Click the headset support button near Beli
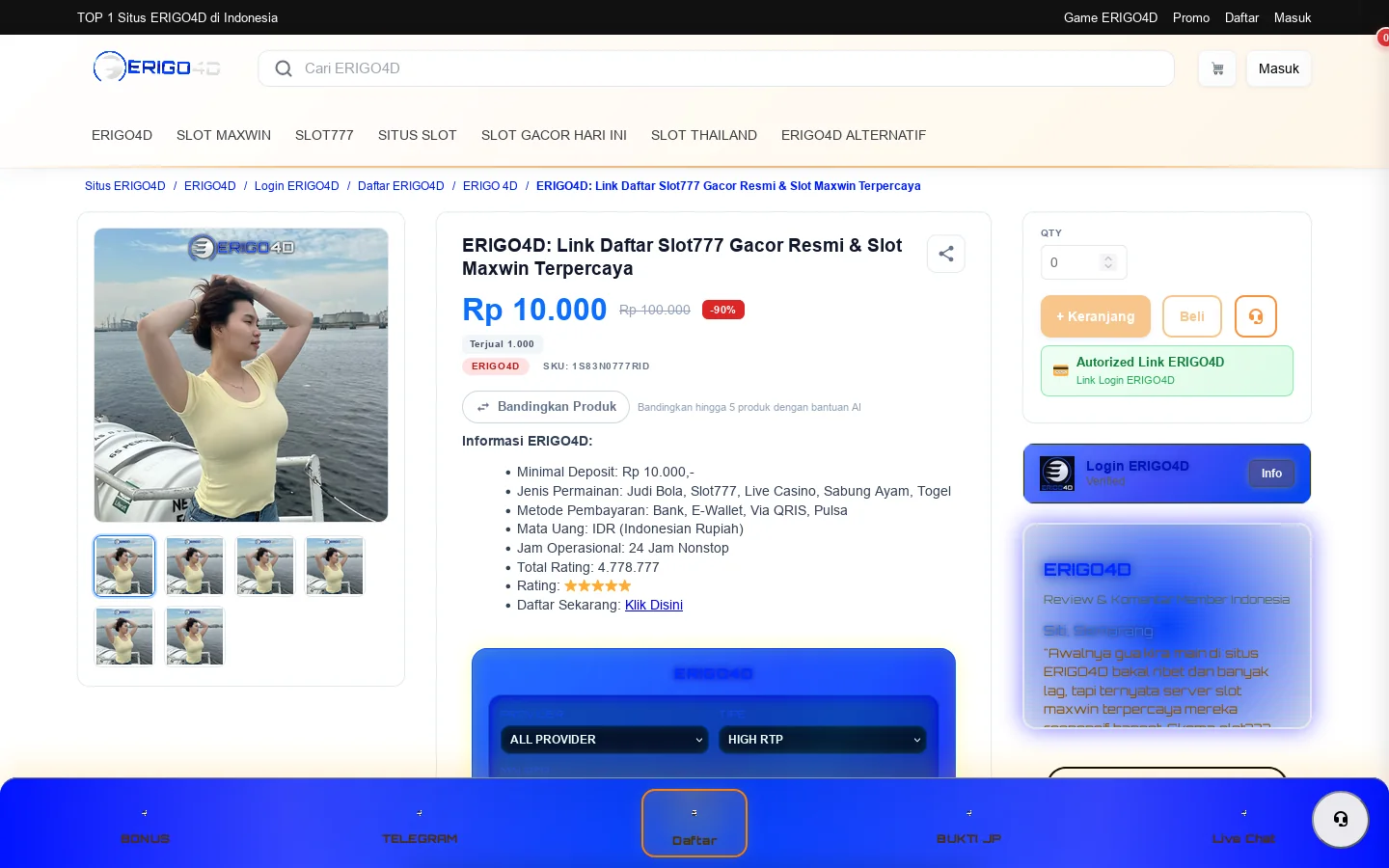 coord(1256,316)
